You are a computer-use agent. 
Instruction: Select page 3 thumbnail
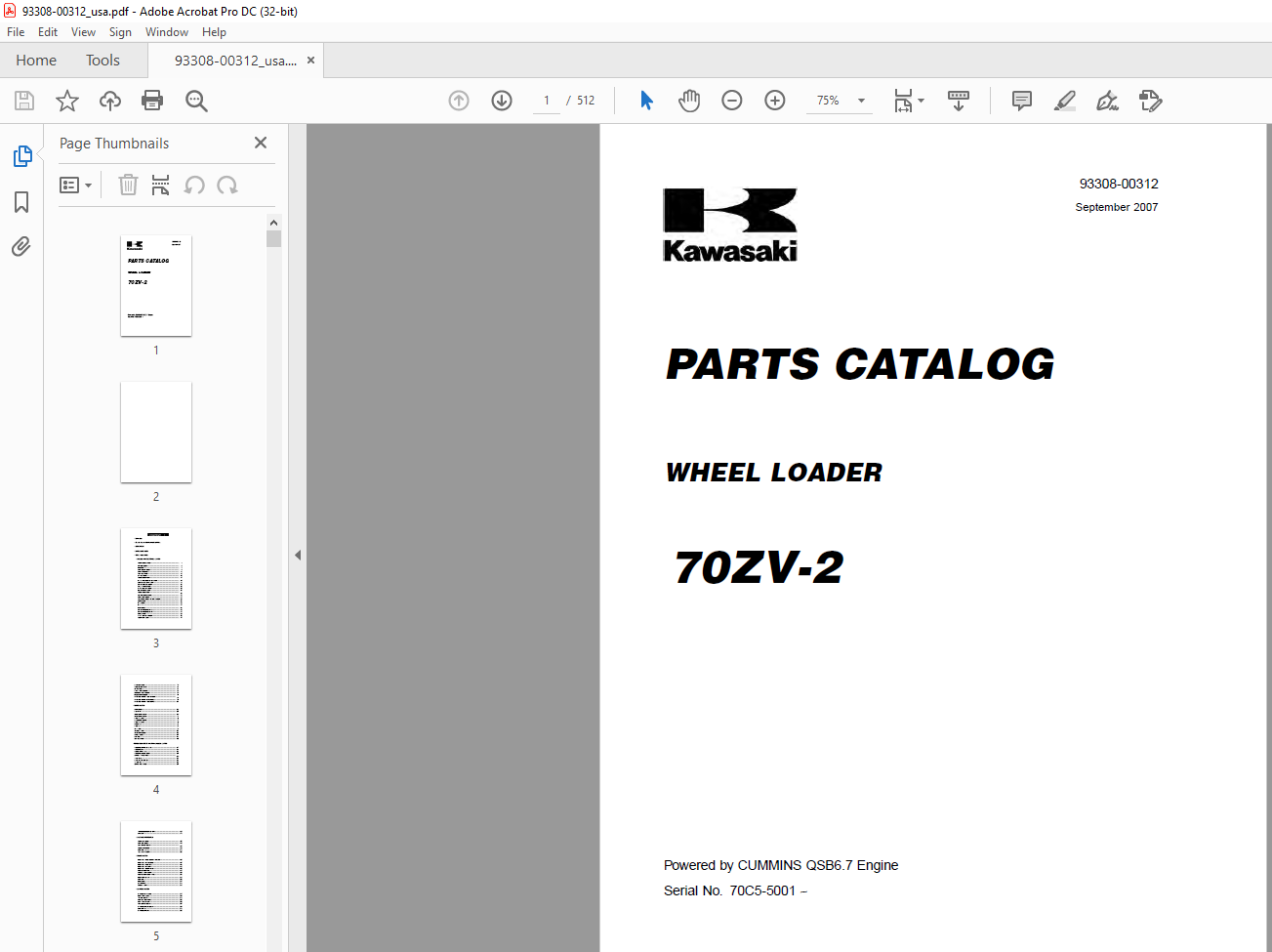tap(156, 579)
